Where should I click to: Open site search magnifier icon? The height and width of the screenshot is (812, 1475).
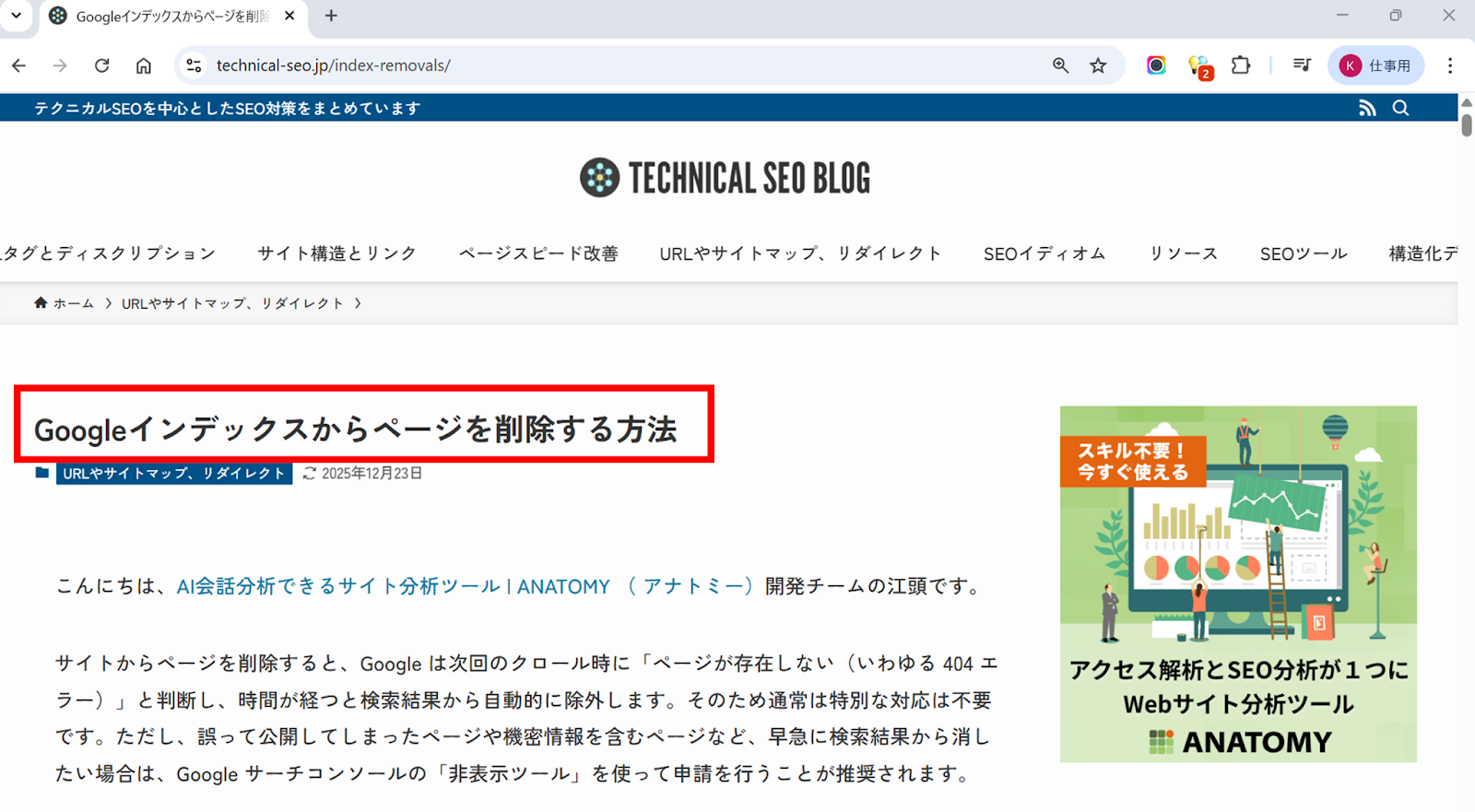[x=1400, y=108]
